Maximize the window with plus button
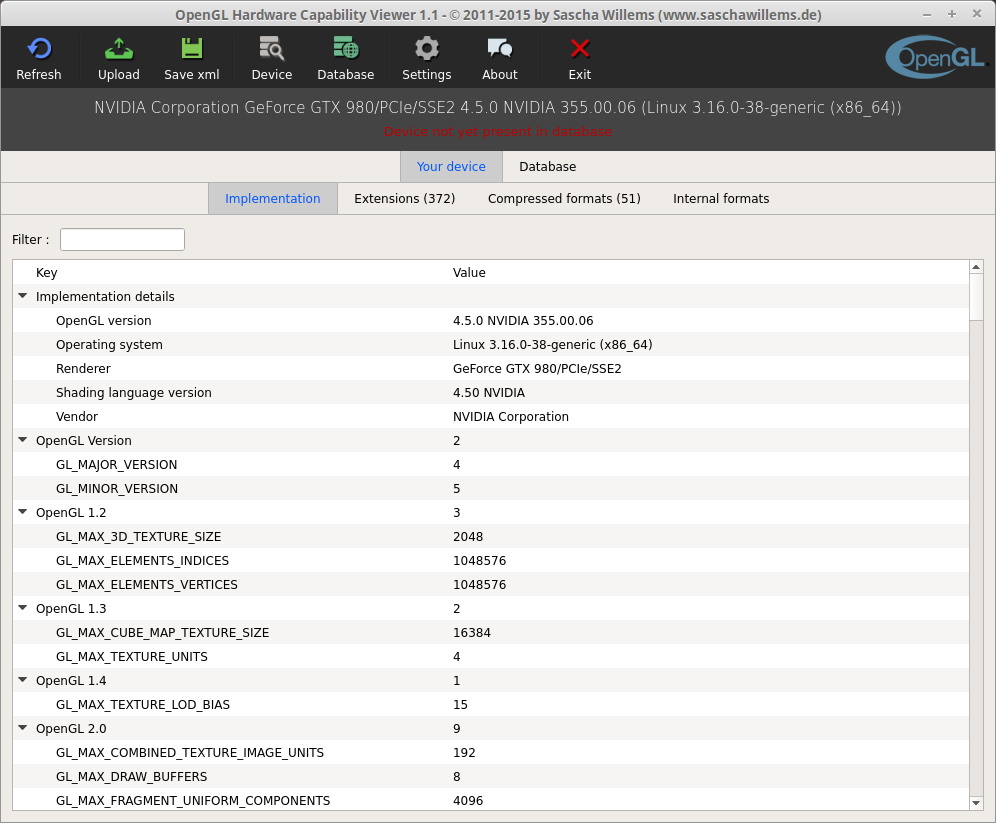The height and width of the screenshot is (823, 996). tap(952, 14)
